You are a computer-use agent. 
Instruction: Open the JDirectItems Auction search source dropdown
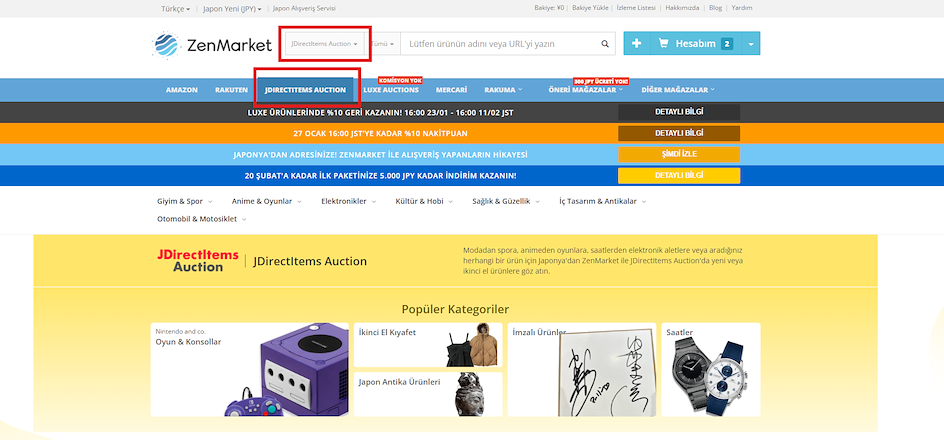324,44
